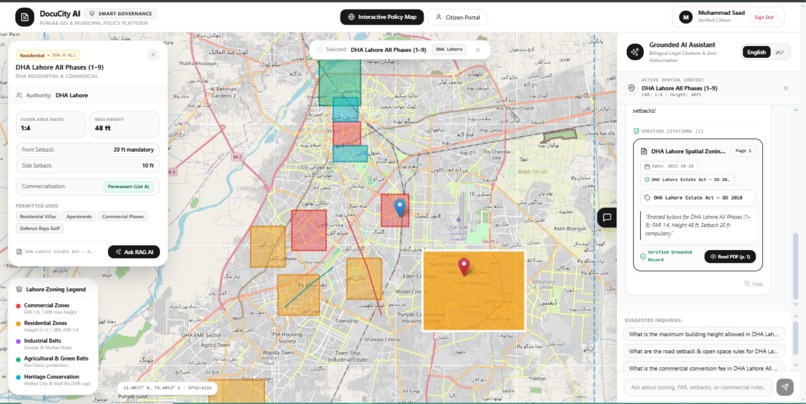Ask suggested question about maximum building height
806x404 pixels.
click(x=704, y=334)
